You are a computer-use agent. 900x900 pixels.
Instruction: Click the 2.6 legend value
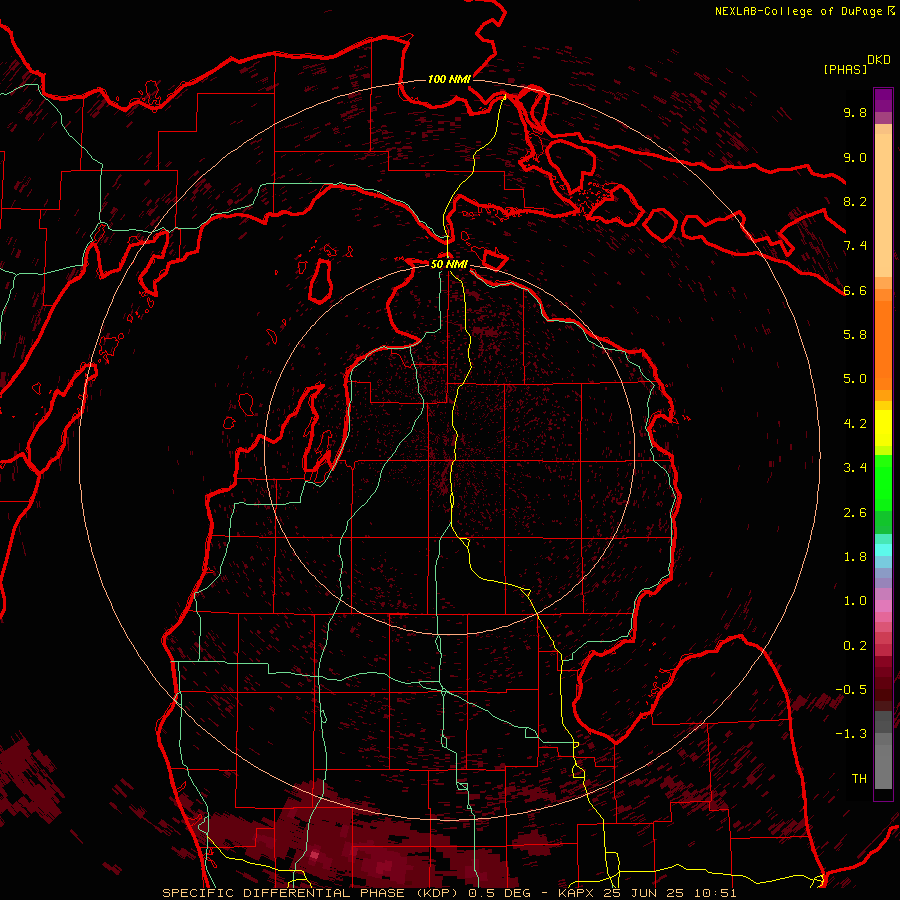click(x=855, y=513)
